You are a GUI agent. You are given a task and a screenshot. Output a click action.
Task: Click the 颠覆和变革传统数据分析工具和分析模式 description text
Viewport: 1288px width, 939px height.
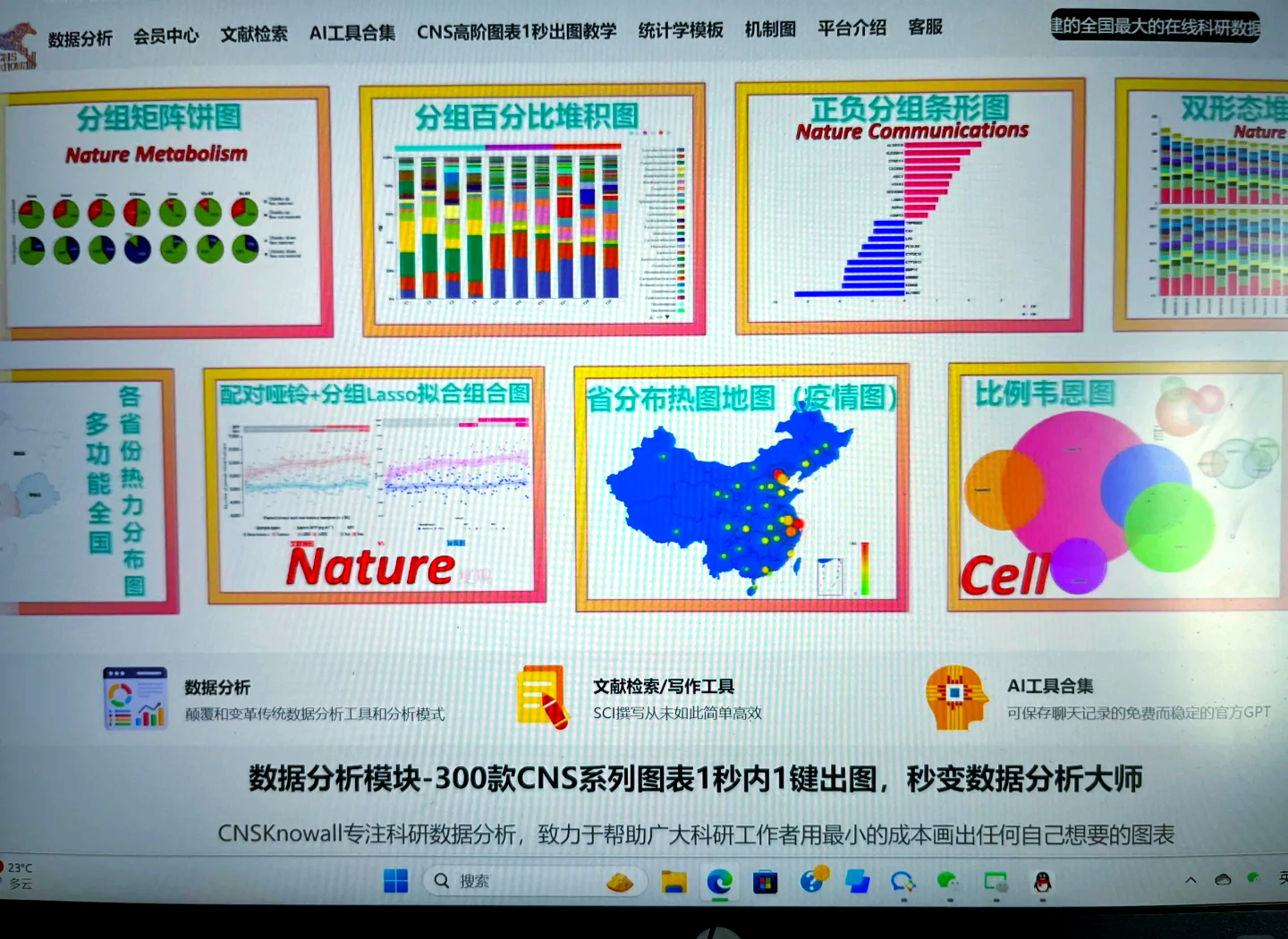(315, 714)
